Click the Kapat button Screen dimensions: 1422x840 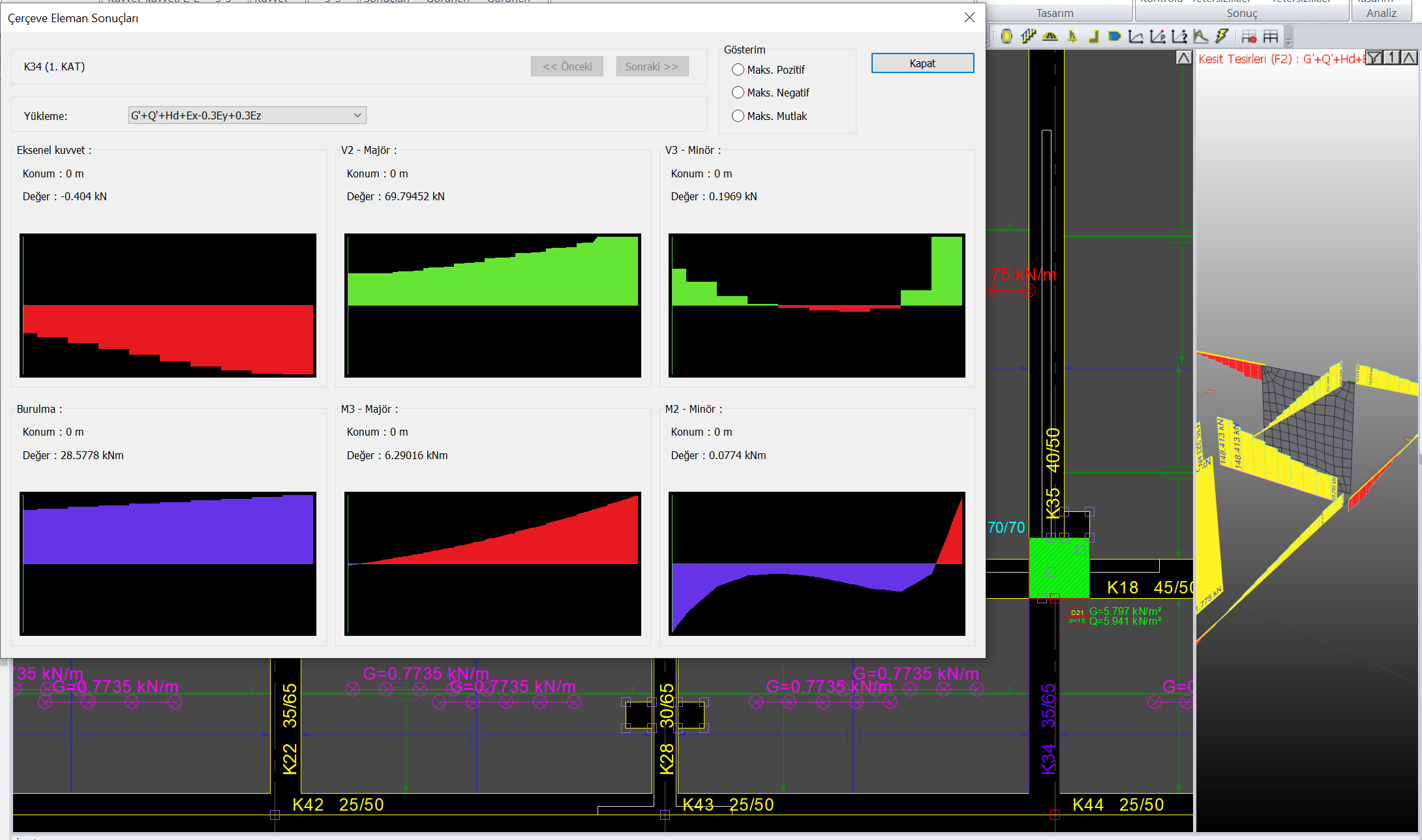(x=922, y=63)
